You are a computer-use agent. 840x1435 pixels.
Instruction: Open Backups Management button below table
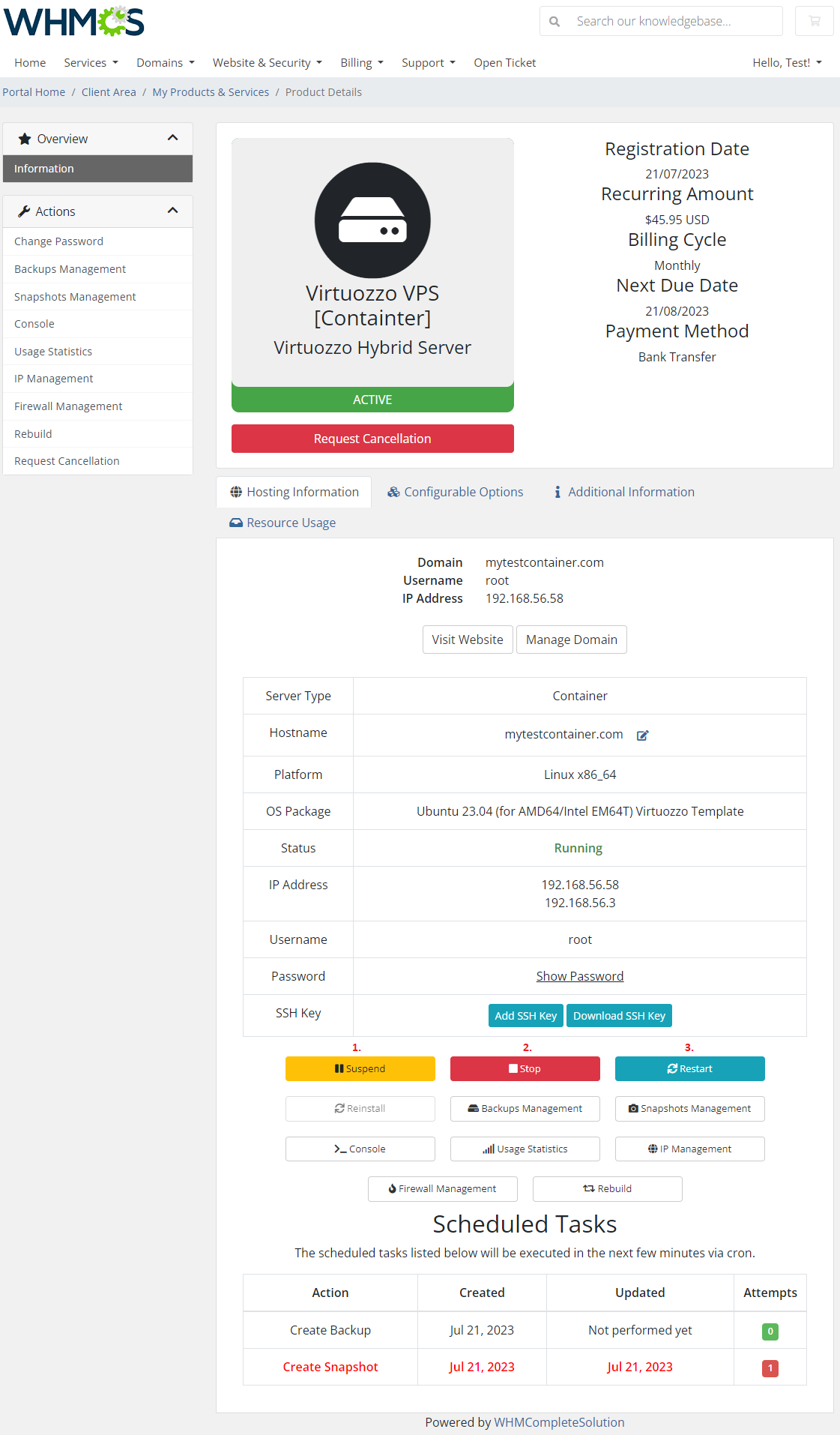pyautogui.click(x=525, y=1109)
